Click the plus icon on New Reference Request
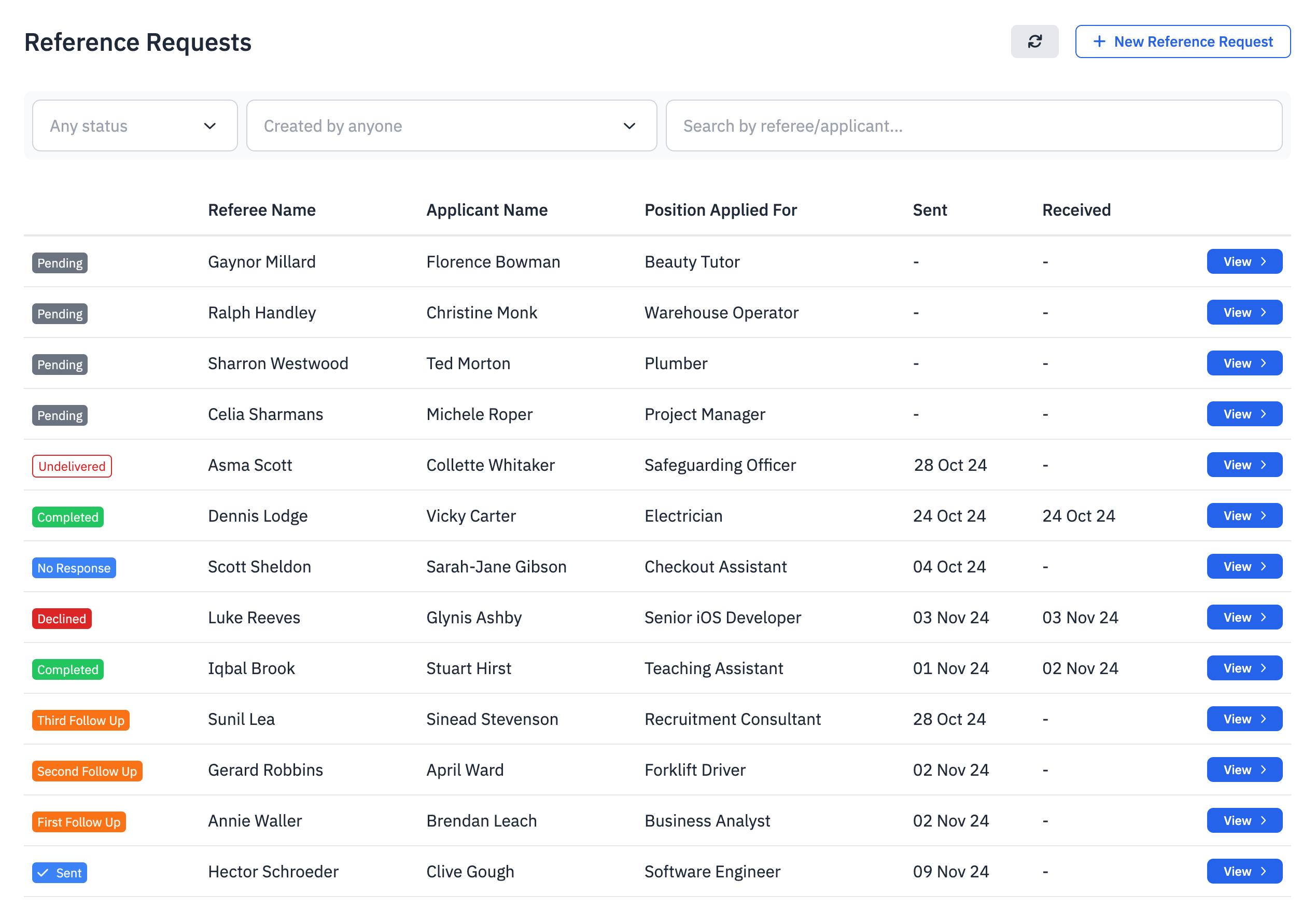 1098,41
